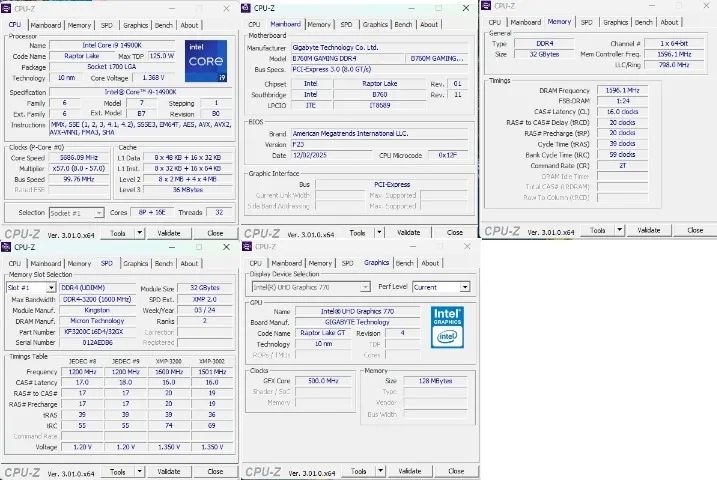The height and width of the screenshot is (480, 717).
Task: Click the Intel Core i9 logo badge
Action: pyautogui.click(x=206, y=61)
